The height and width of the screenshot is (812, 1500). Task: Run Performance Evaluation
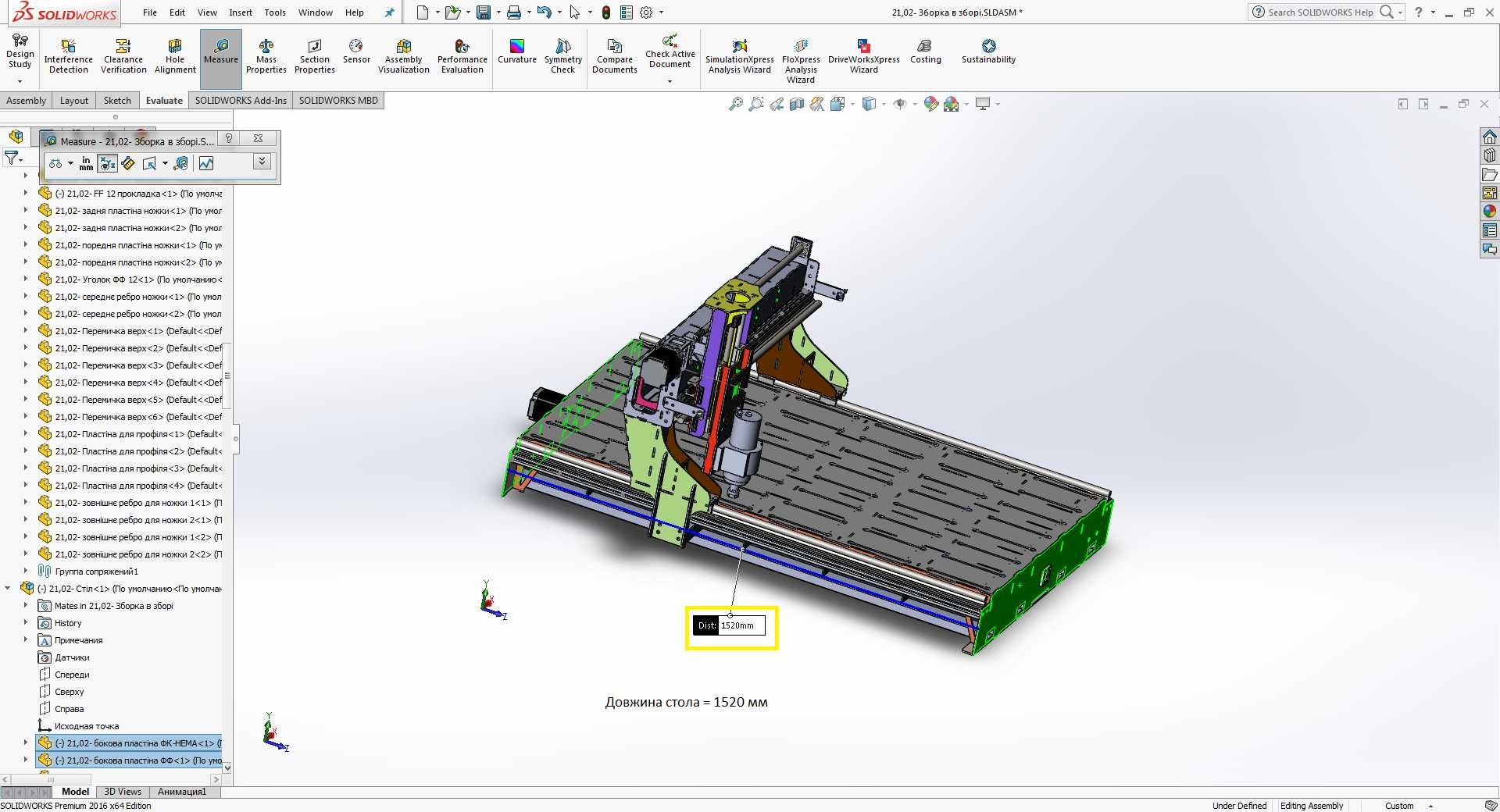click(x=462, y=56)
